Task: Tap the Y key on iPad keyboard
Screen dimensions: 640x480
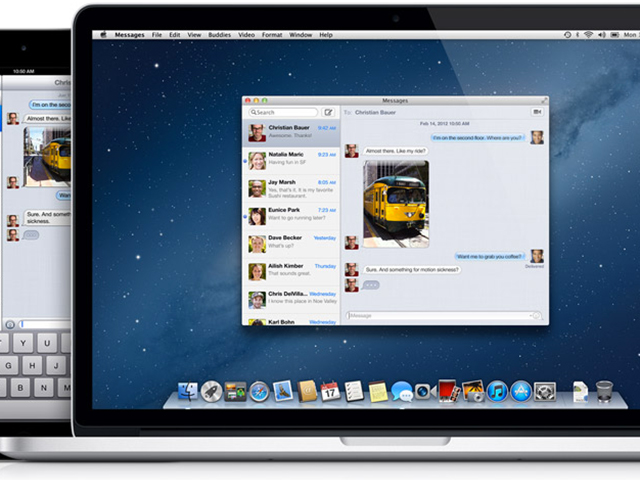Action: click(23, 343)
